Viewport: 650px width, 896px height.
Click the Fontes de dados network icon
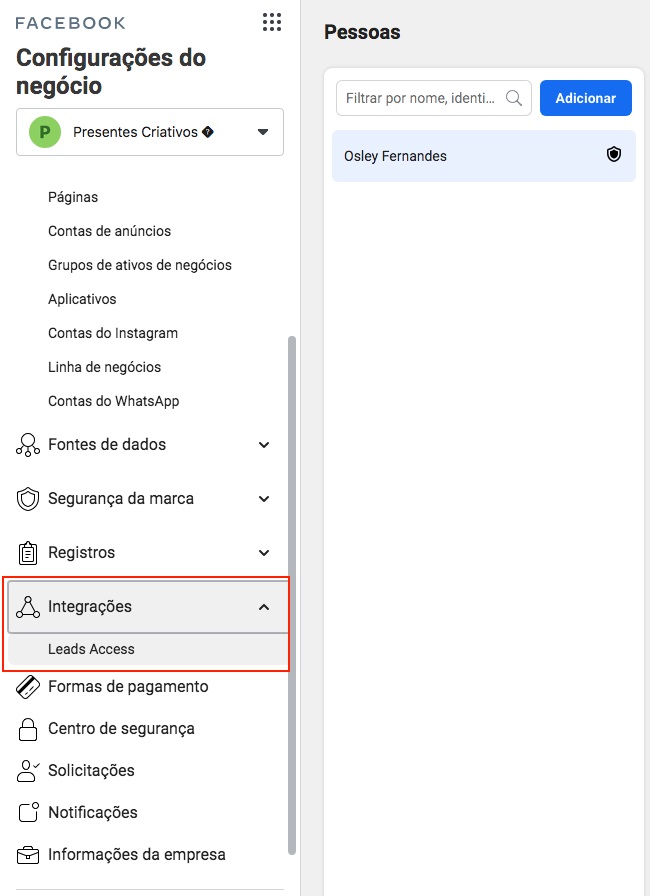point(28,445)
